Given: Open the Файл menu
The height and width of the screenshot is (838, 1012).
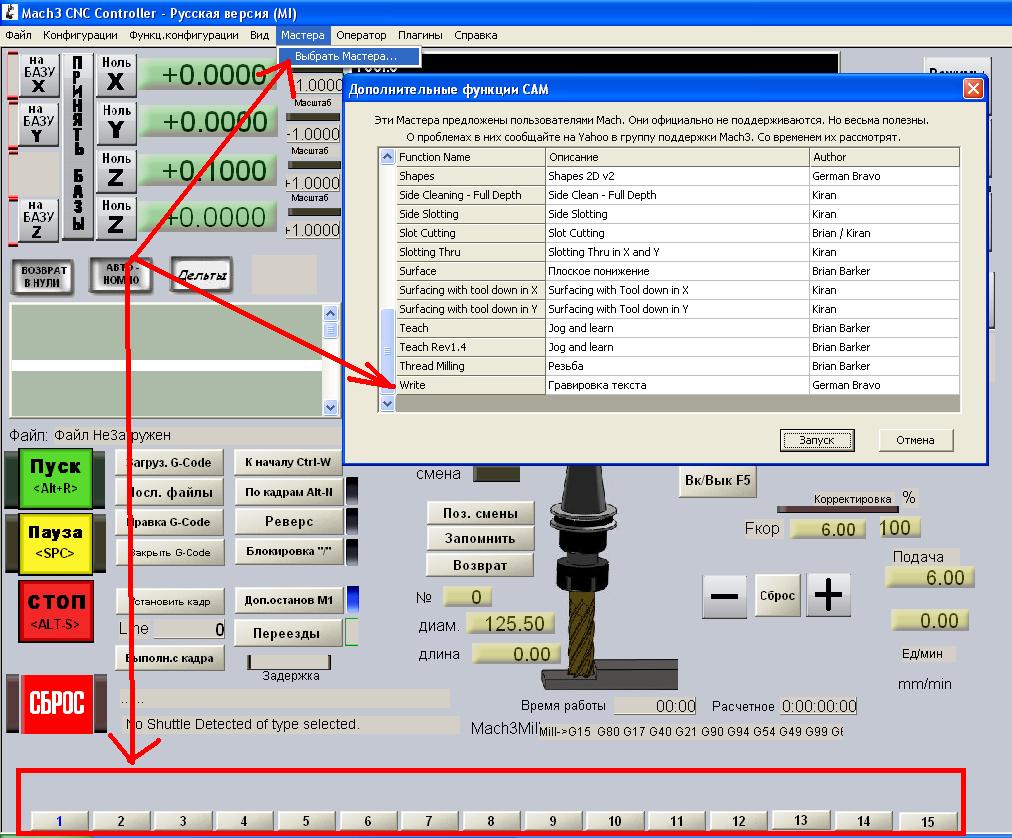Looking at the screenshot, I should coord(18,35).
